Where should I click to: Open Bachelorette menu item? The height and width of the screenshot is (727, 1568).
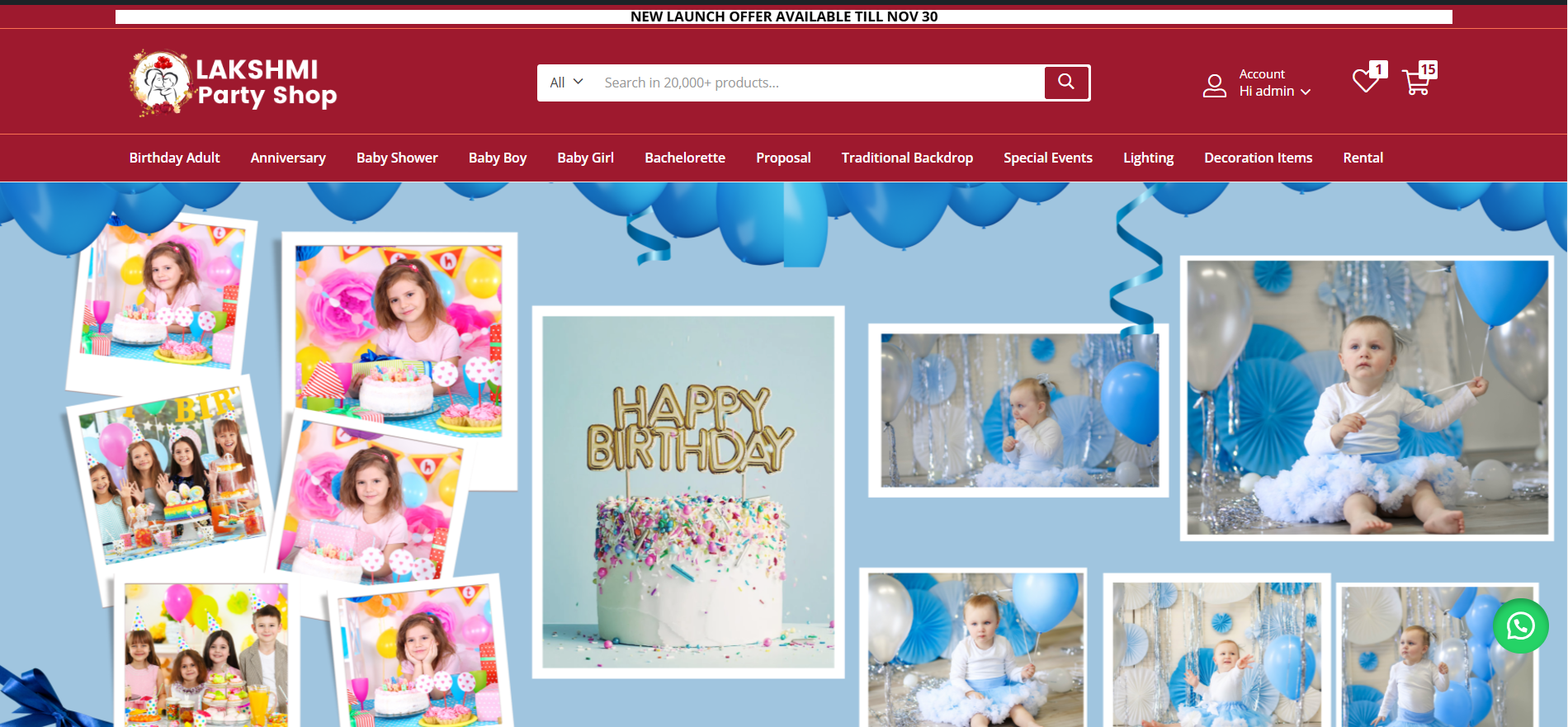[x=685, y=158]
